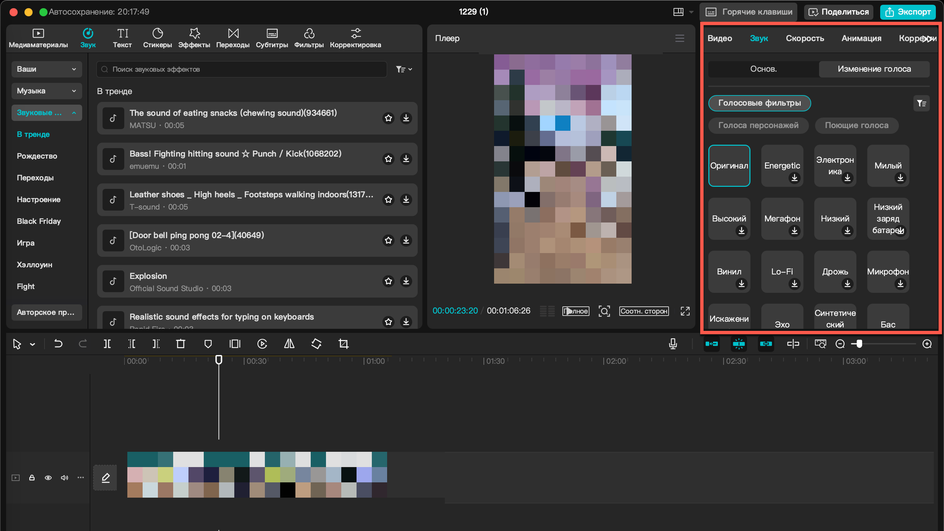Select the Black Friday sound category
This screenshot has height=531, width=944.
[39, 221]
